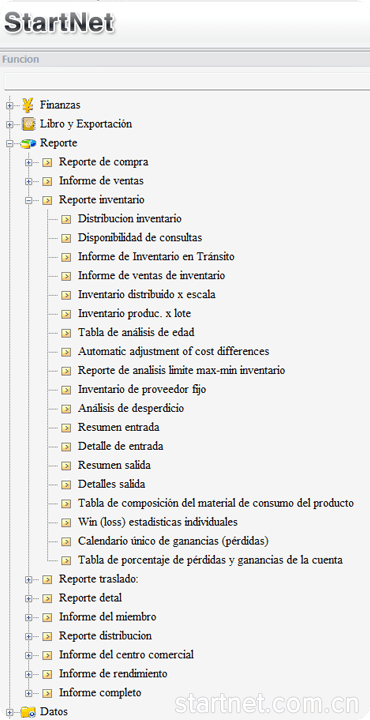Click the Reporte chart icon
The height and width of the screenshot is (720, 370).
click(x=28, y=143)
